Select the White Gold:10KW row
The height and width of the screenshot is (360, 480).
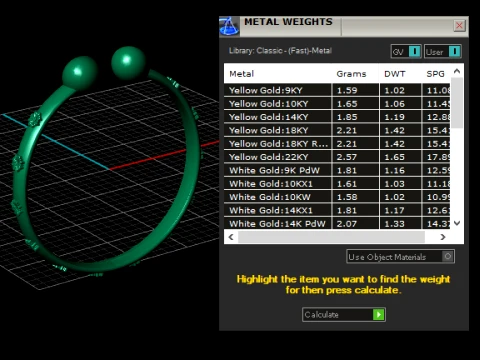point(337,197)
